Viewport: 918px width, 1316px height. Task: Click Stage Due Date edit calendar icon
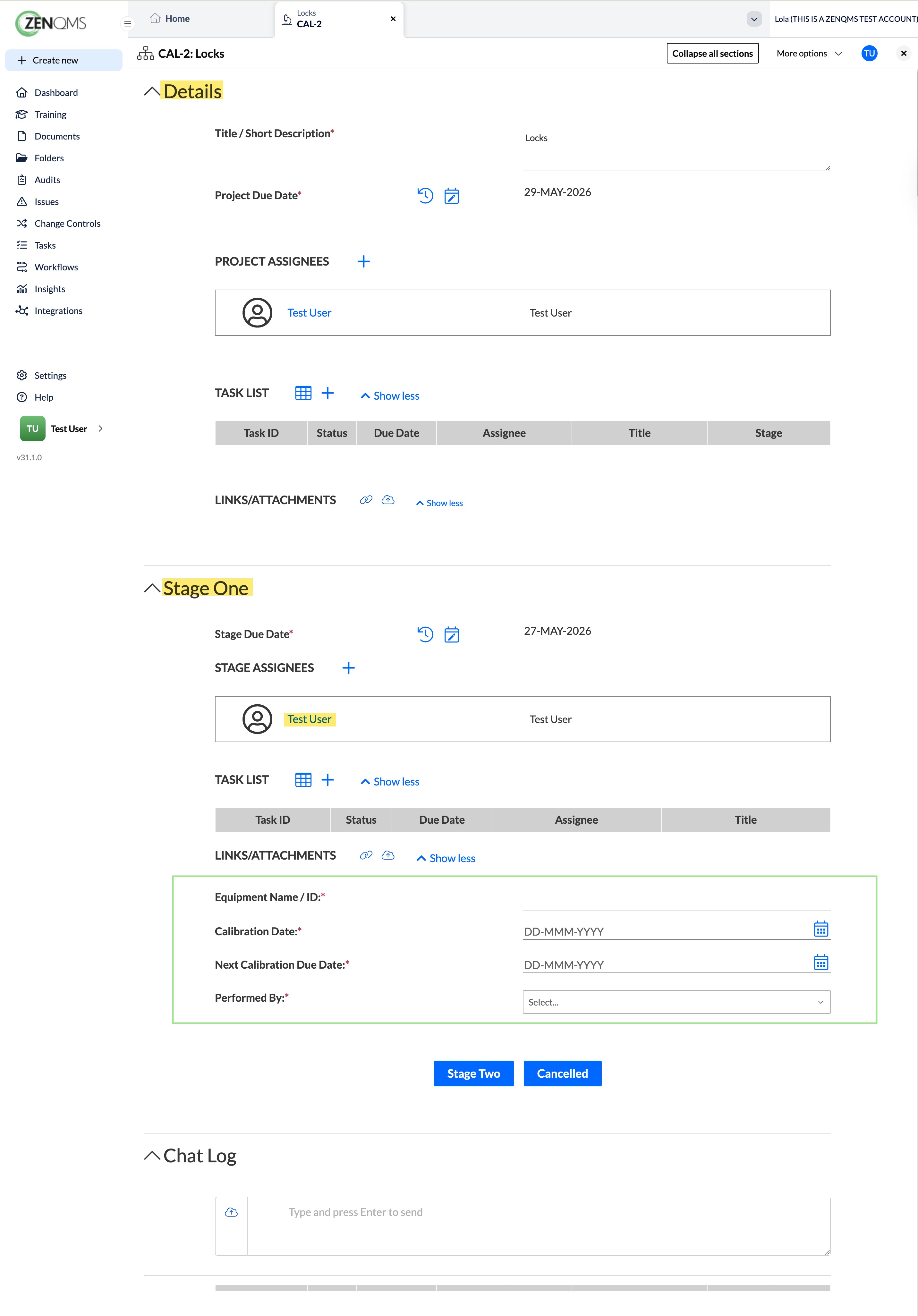(452, 634)
